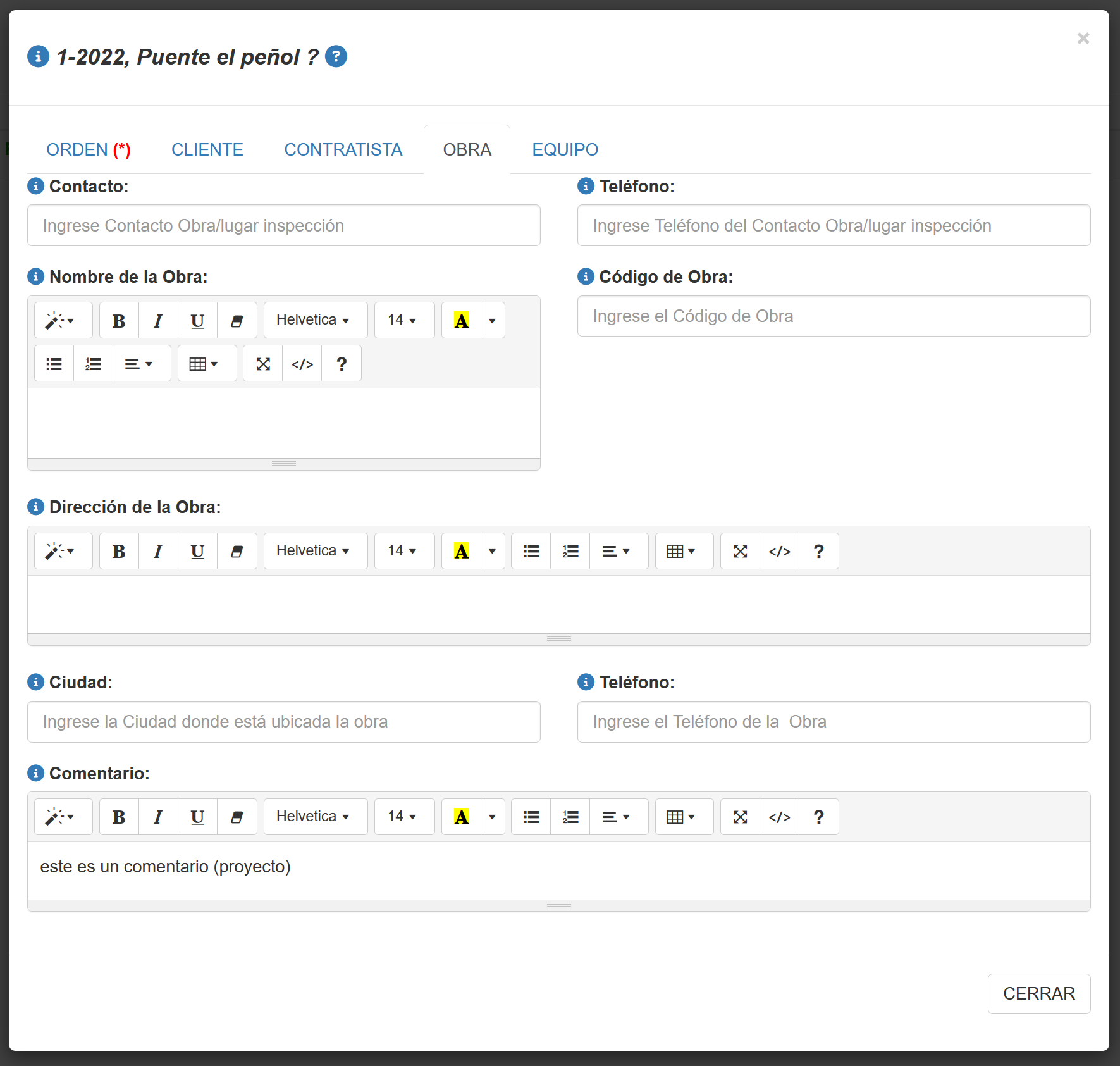Insert ordered list in Comentario editor

570,817
